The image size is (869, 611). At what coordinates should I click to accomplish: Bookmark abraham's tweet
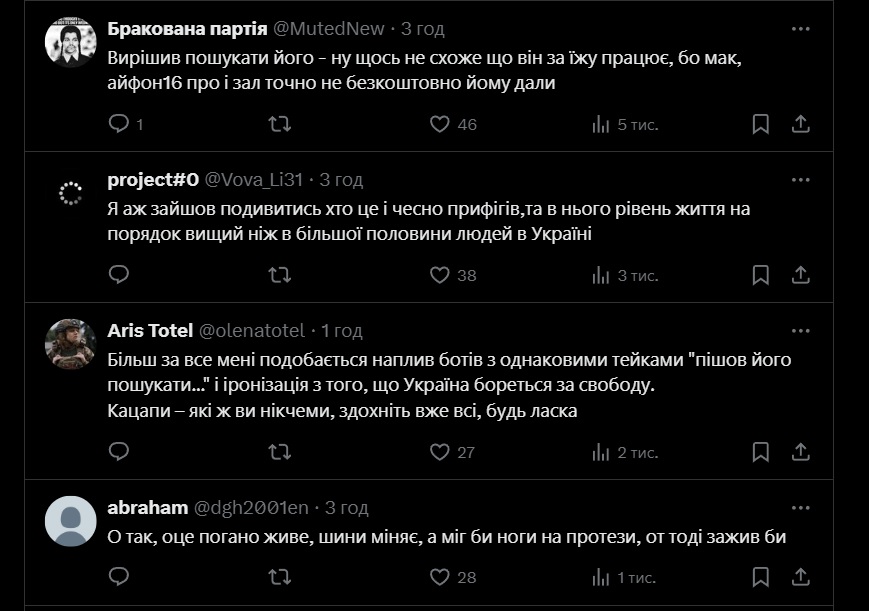[x=760, y=577]
